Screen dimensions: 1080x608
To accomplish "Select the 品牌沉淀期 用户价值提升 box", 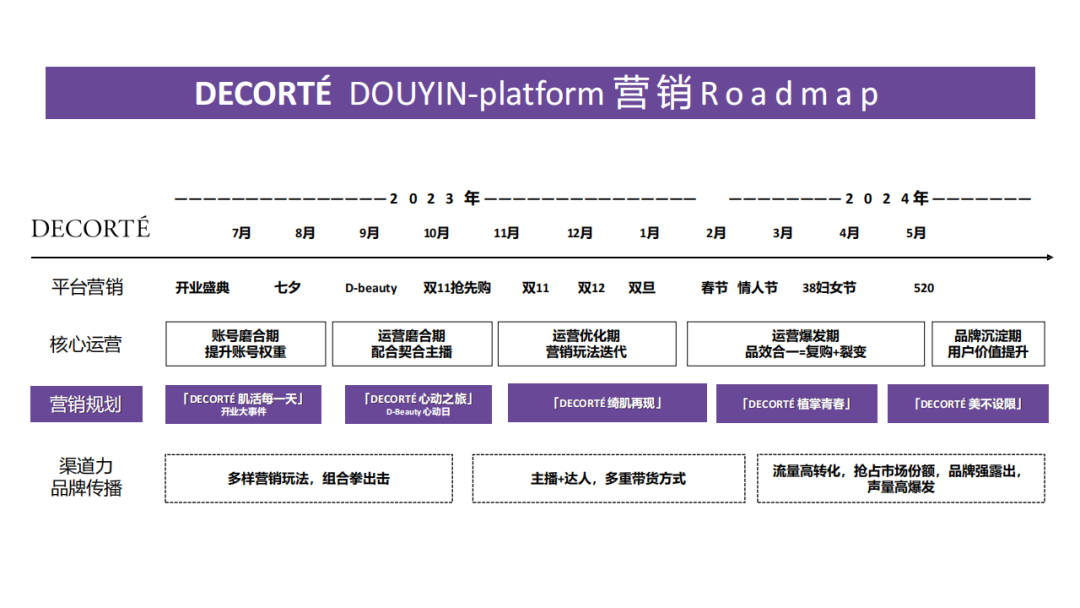I will pos(988,344).
